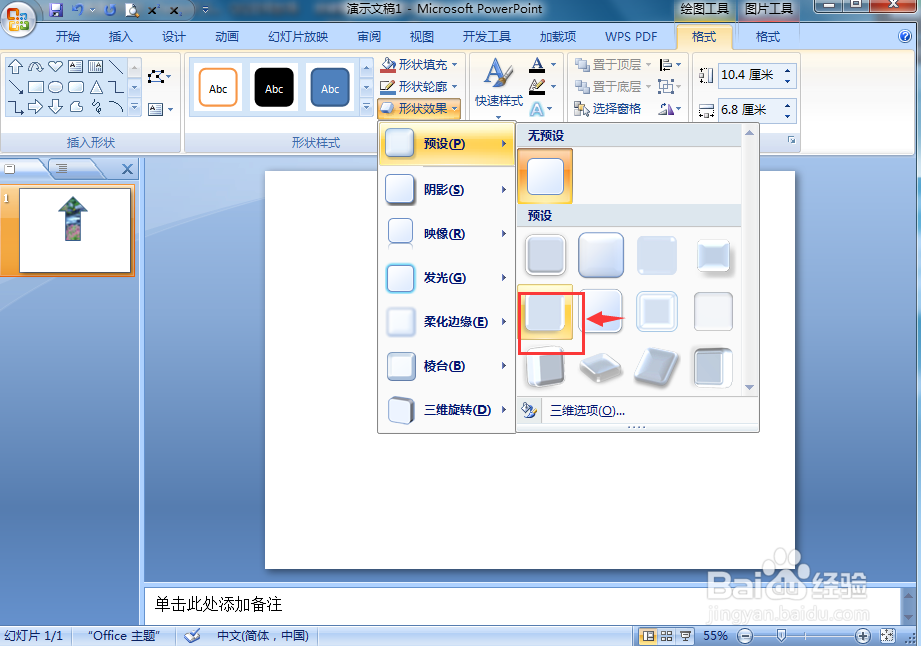Open the 发光(G) glow submenu

446,278
